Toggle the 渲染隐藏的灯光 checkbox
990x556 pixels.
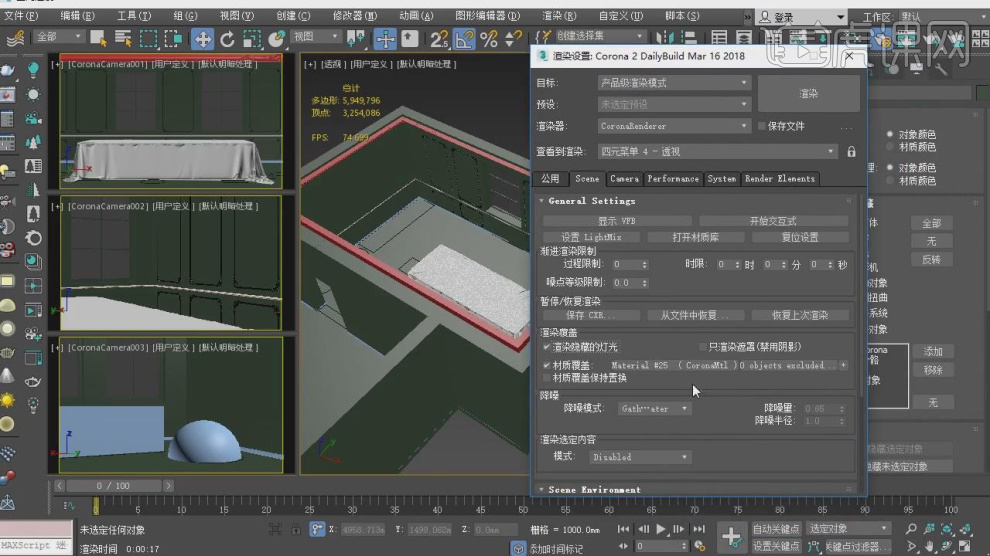point(547,347)
